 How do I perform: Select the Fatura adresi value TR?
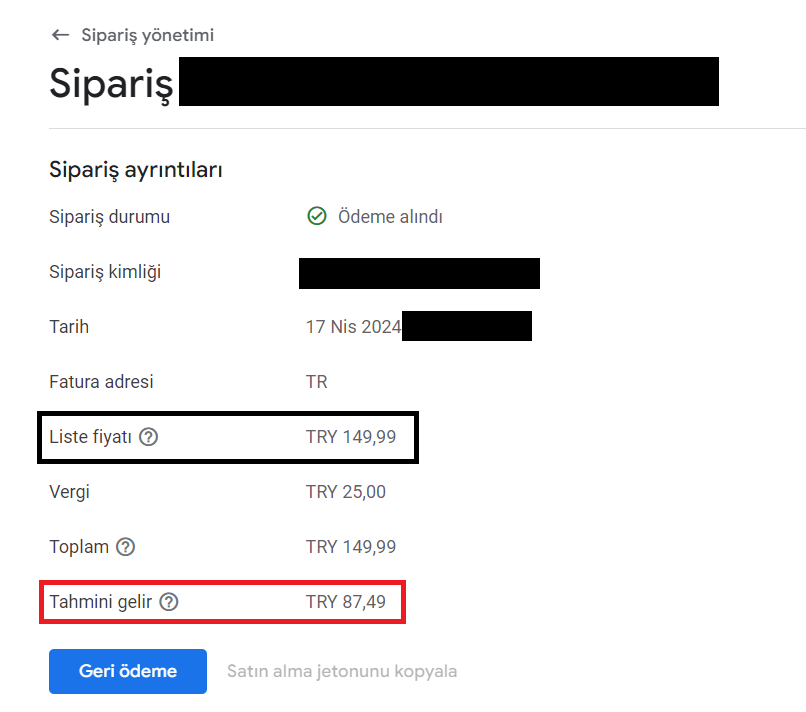317,382
